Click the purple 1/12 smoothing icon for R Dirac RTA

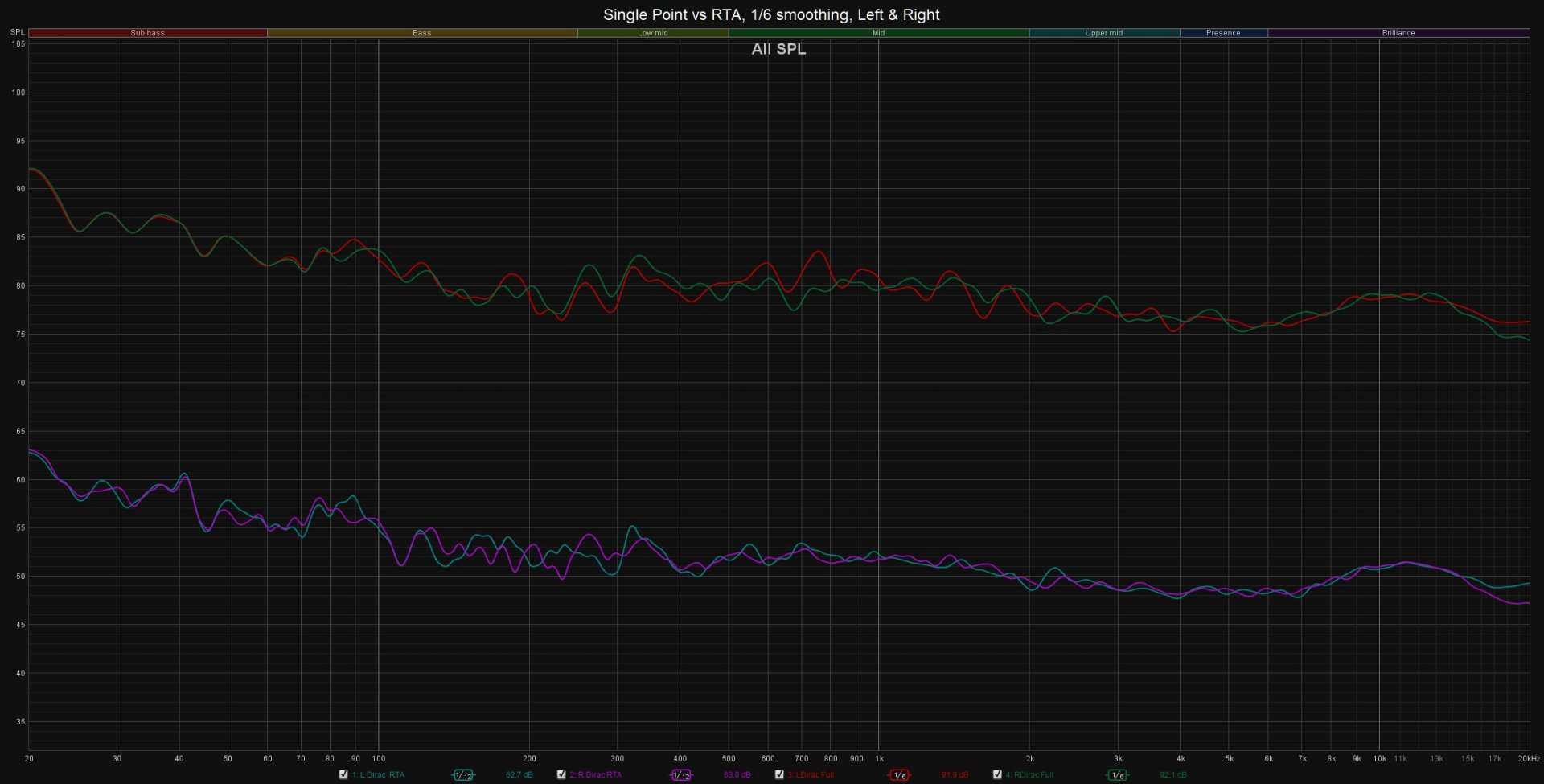(681, 775)
